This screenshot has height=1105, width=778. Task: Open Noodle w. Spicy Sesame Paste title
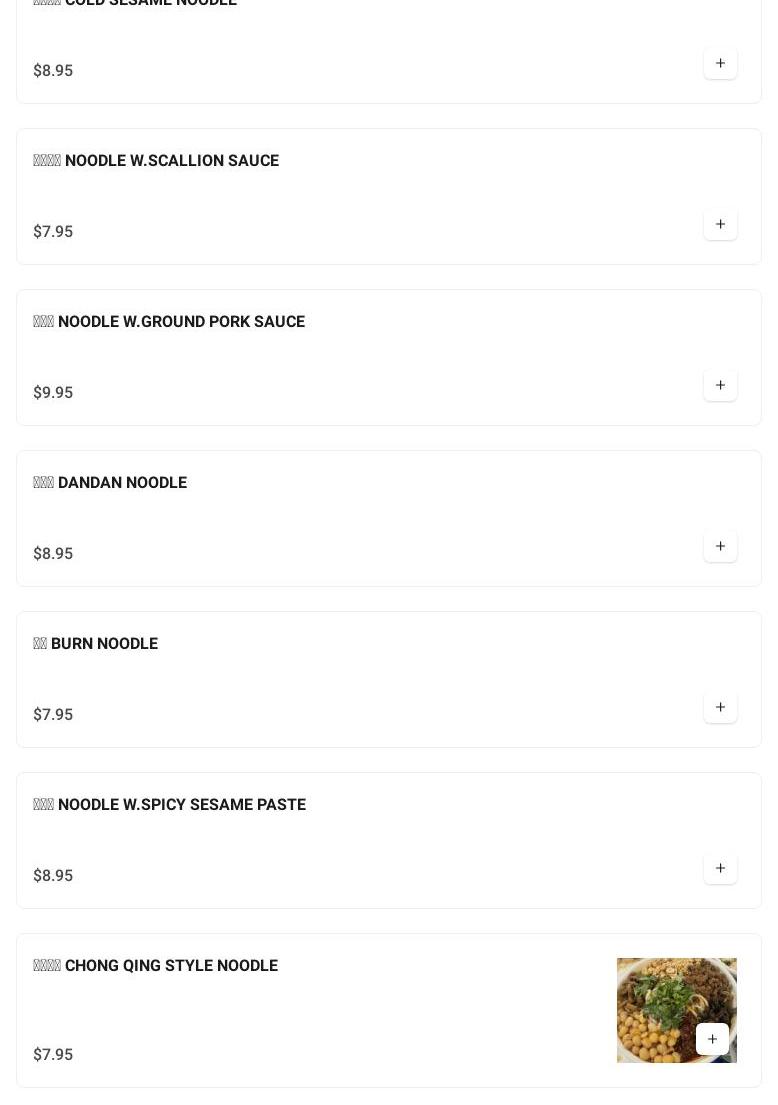(x=170, y=804)
